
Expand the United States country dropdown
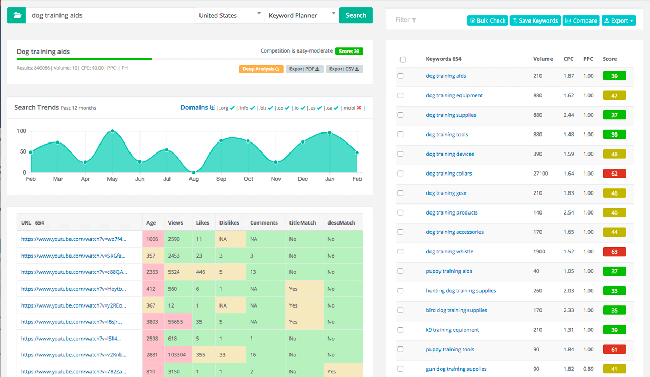click(229, 15)
